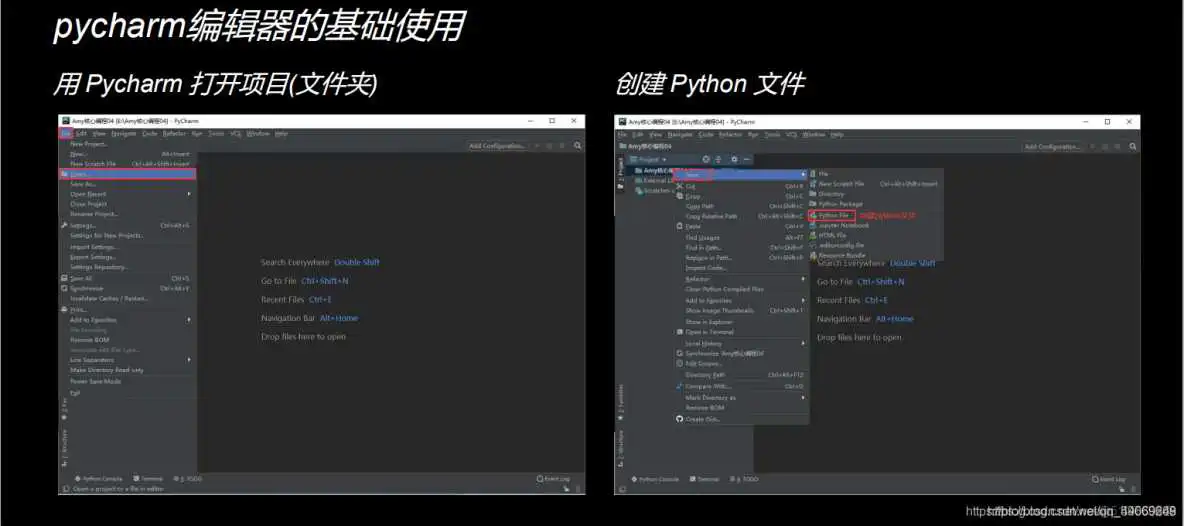Toggle Power Save Mode in File menu

point(96,381)
